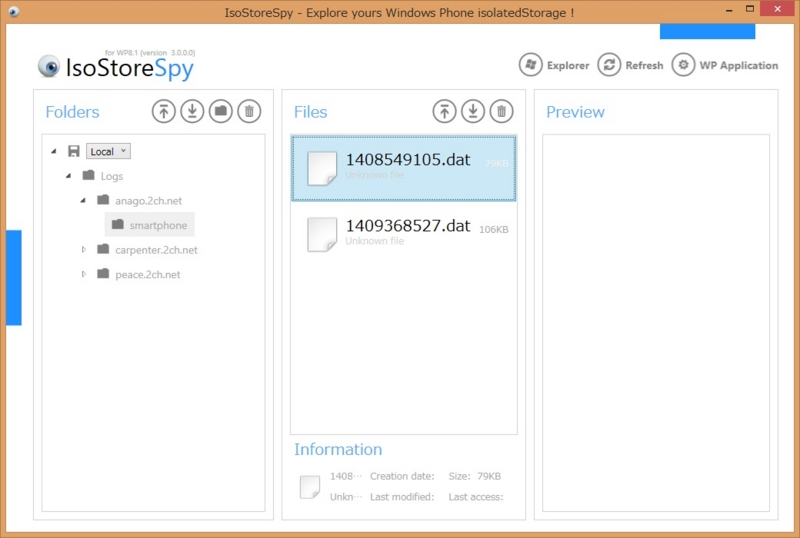The height and width of the screenshot is (538, 800).
Task: Maximize the IsoStoreSpy window
Action: pos(749,9)
